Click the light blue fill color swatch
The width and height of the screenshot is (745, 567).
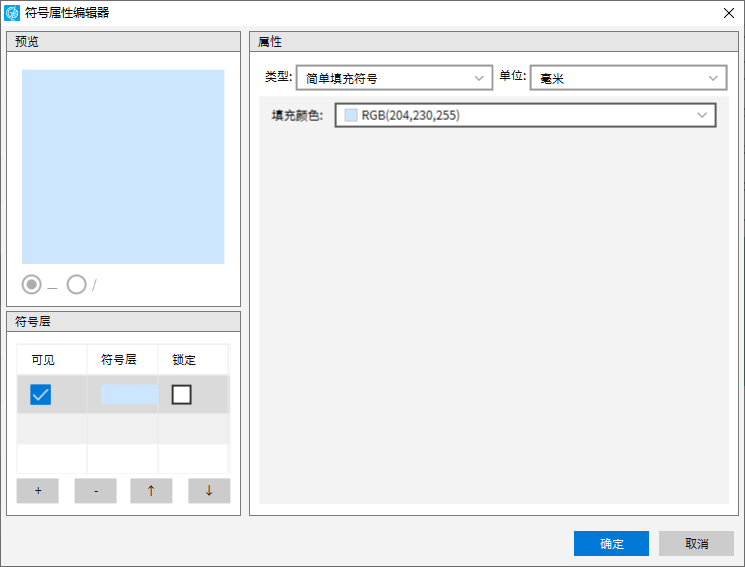point(351,115)
